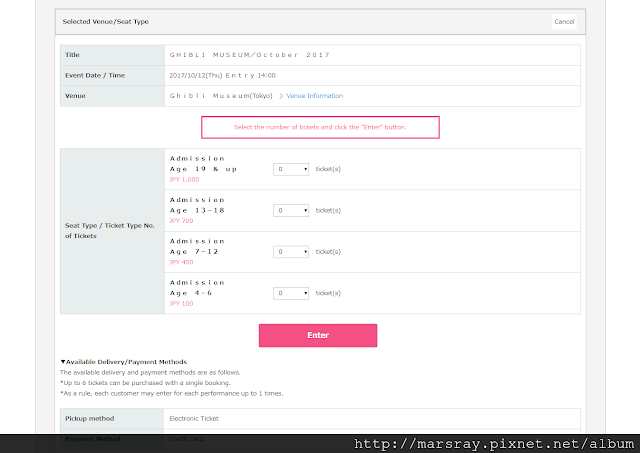640x453 pixels.
Task: Click the Ghibli Museum(Tokyo) venue text
Action: click(x=221, y=96)
